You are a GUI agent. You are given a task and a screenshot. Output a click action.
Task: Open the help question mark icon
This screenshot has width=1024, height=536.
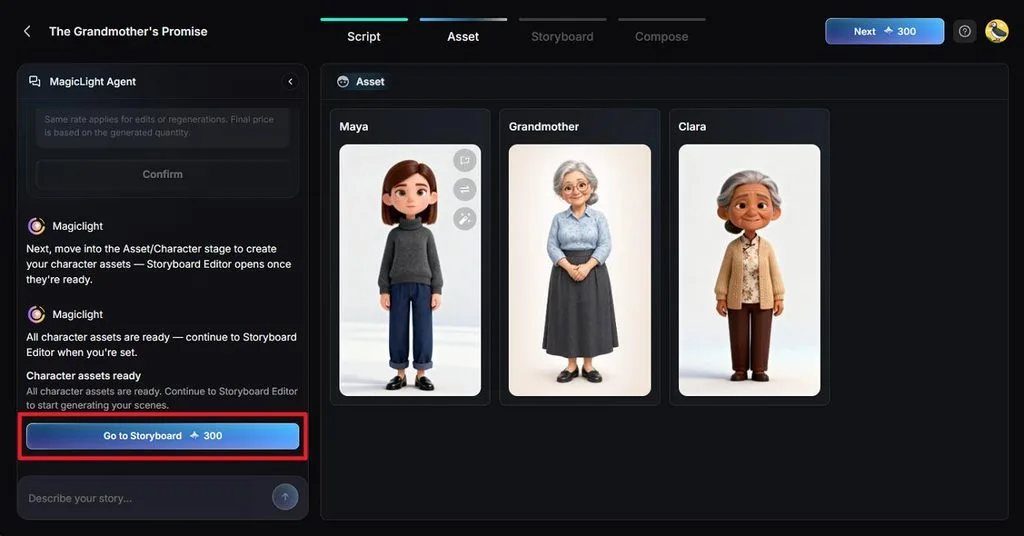point(965,31)
